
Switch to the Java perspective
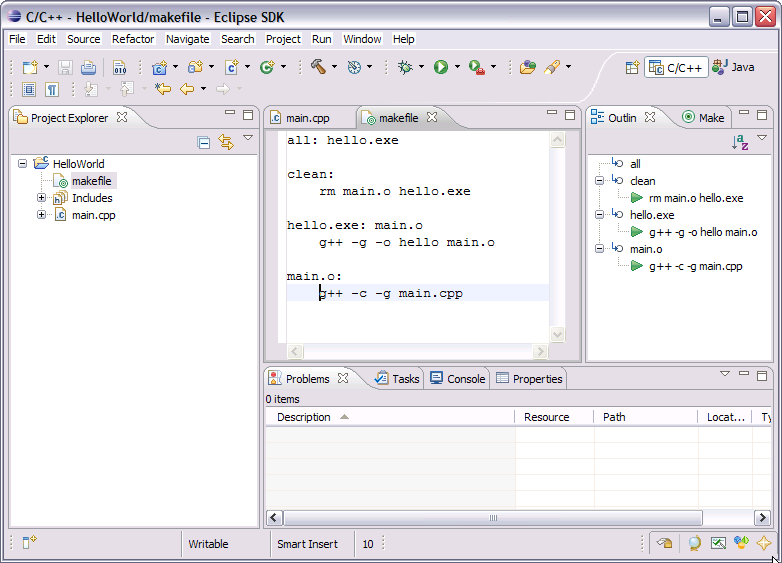pos(733,67)
